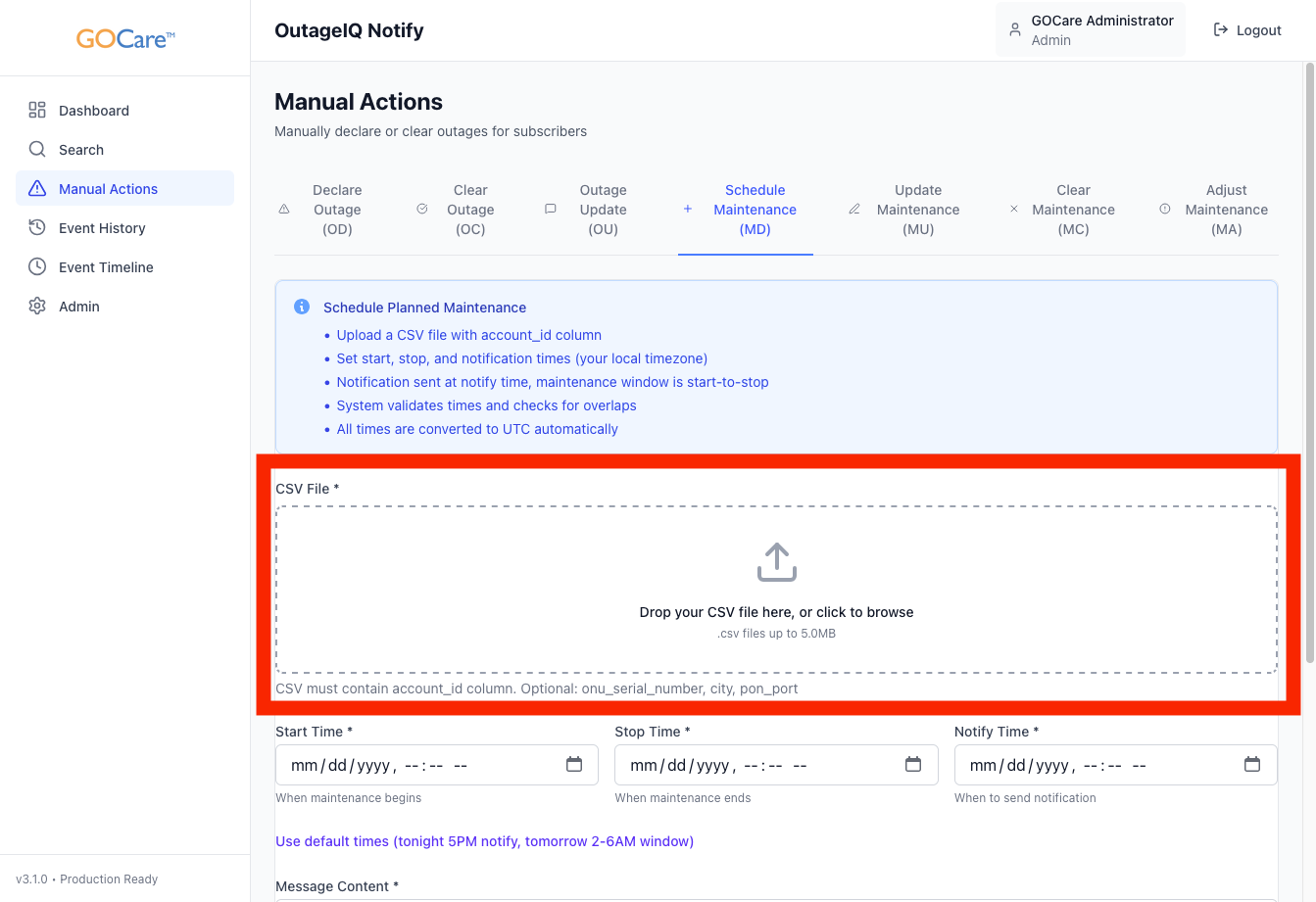The width and height of the screenshot is (1316, 902).
Task: Click the GOCare Administrator profile badge
Action: [x=1090, y=30]
